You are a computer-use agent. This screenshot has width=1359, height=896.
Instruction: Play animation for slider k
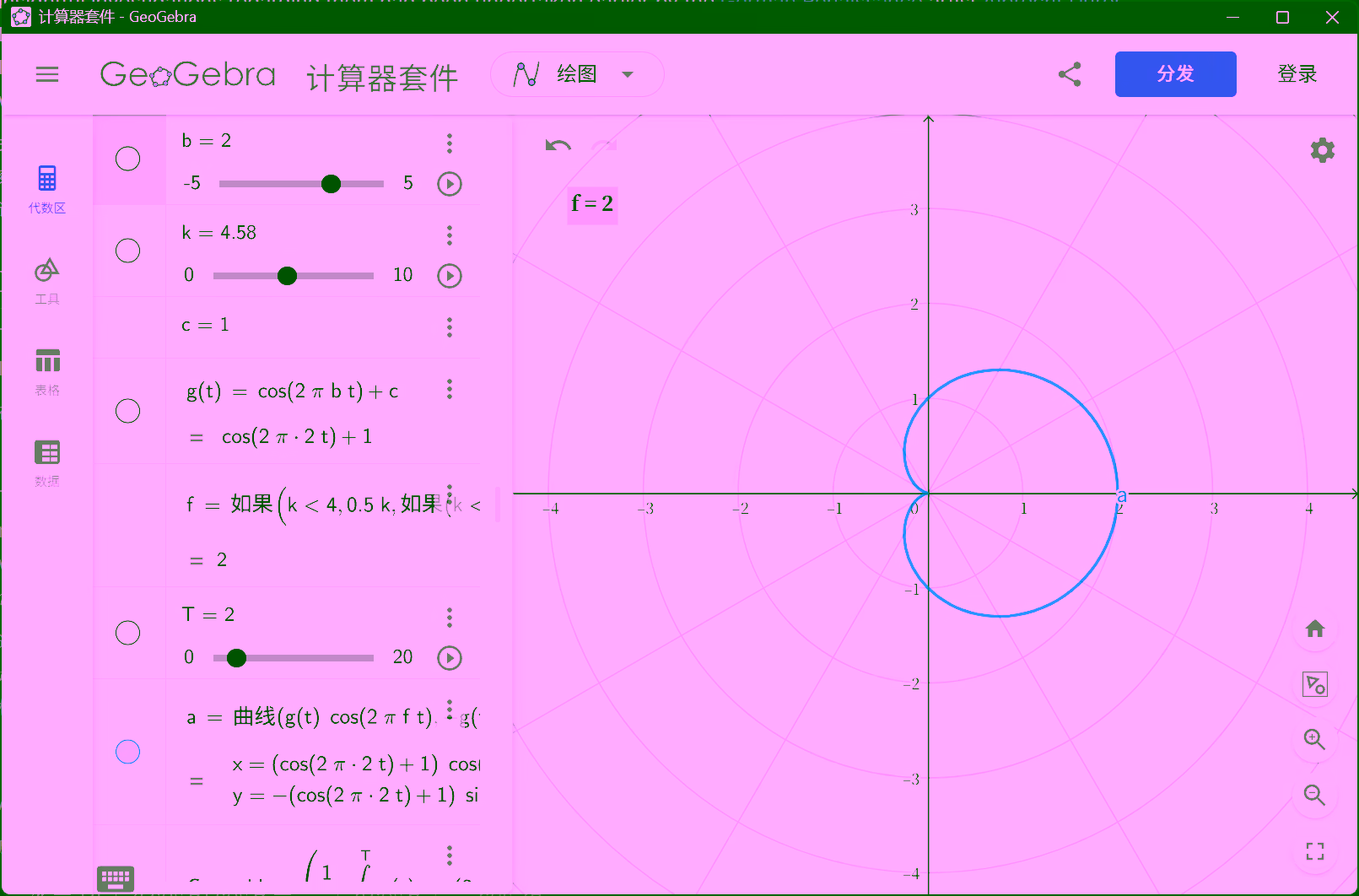coord(450,276)
